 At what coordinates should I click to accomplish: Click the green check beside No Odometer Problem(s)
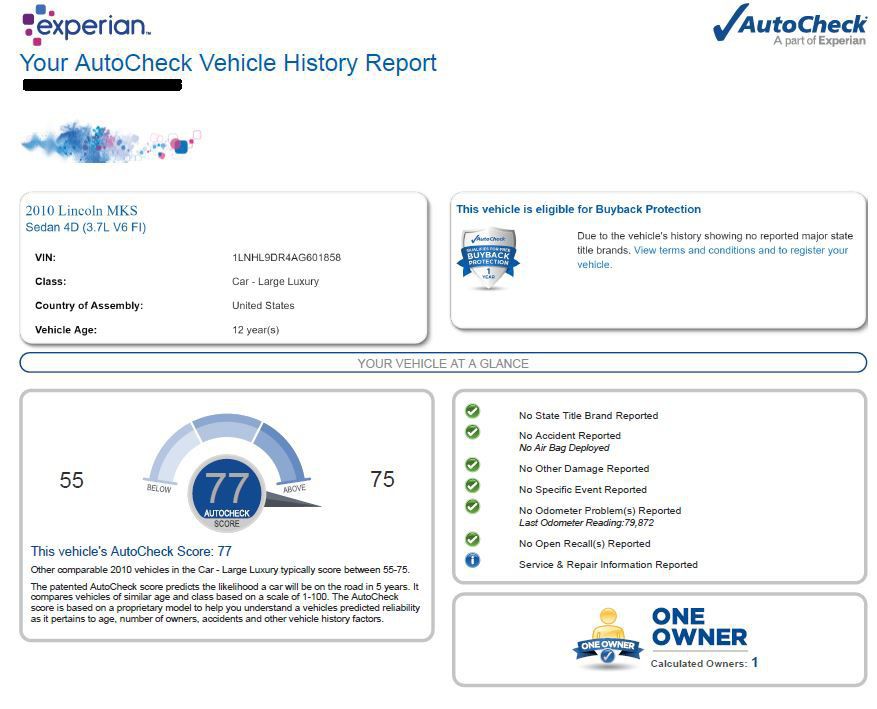click(472, 507)
